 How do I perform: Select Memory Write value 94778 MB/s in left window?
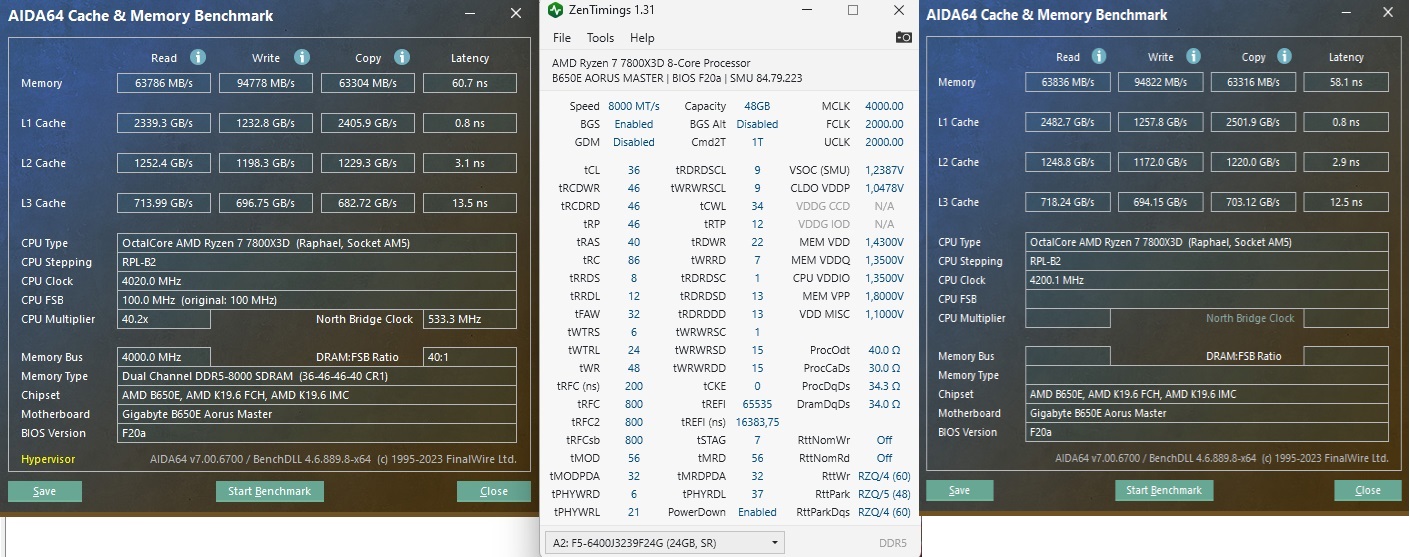(266, 83)
